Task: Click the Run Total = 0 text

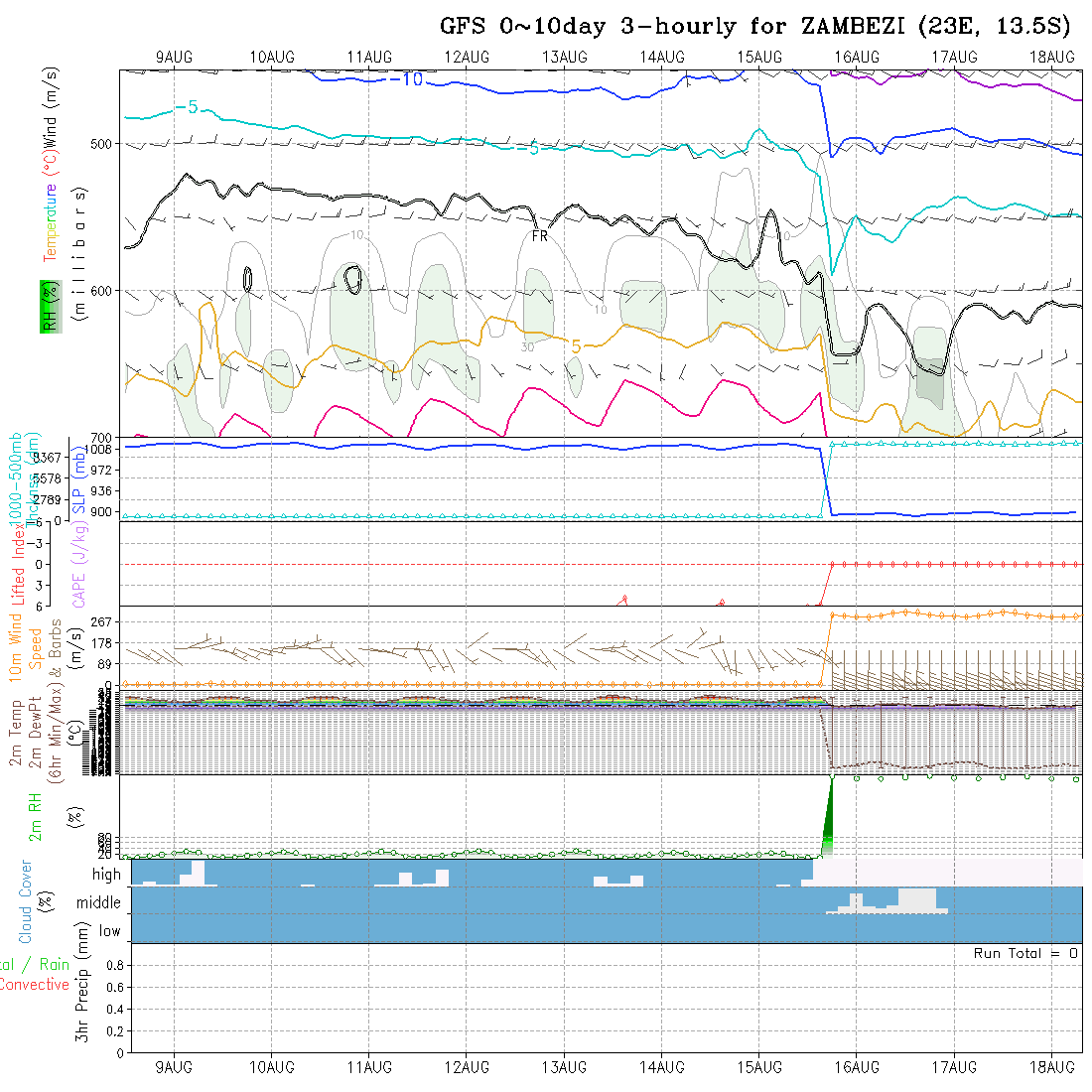Action: click(x=1025, y=953)
